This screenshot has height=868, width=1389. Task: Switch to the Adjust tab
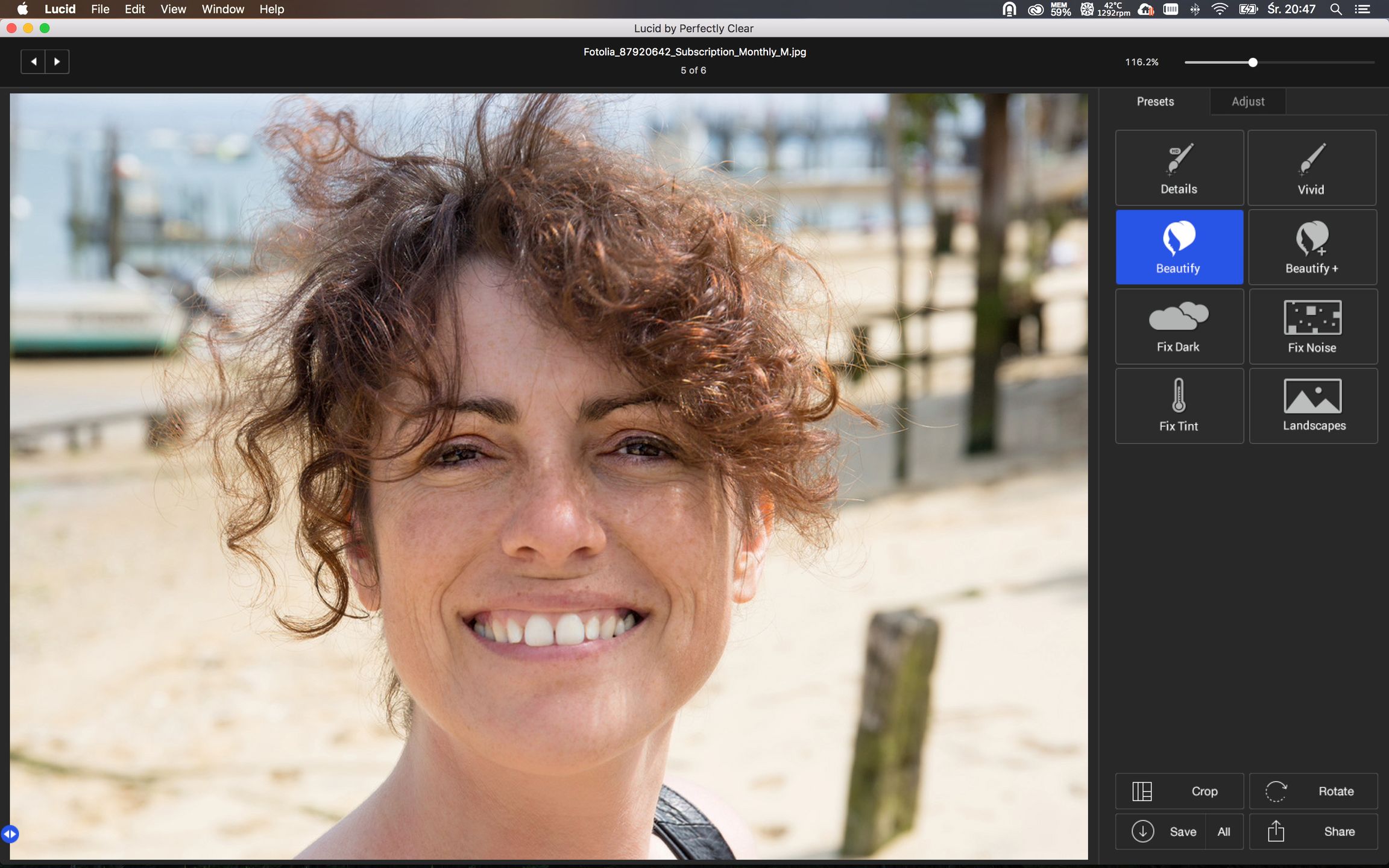click(1247, 101)
